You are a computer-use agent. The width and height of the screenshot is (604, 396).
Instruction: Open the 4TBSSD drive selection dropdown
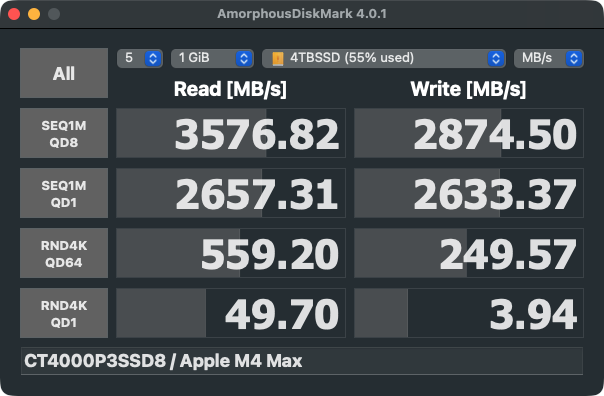[x=384, y=58]
